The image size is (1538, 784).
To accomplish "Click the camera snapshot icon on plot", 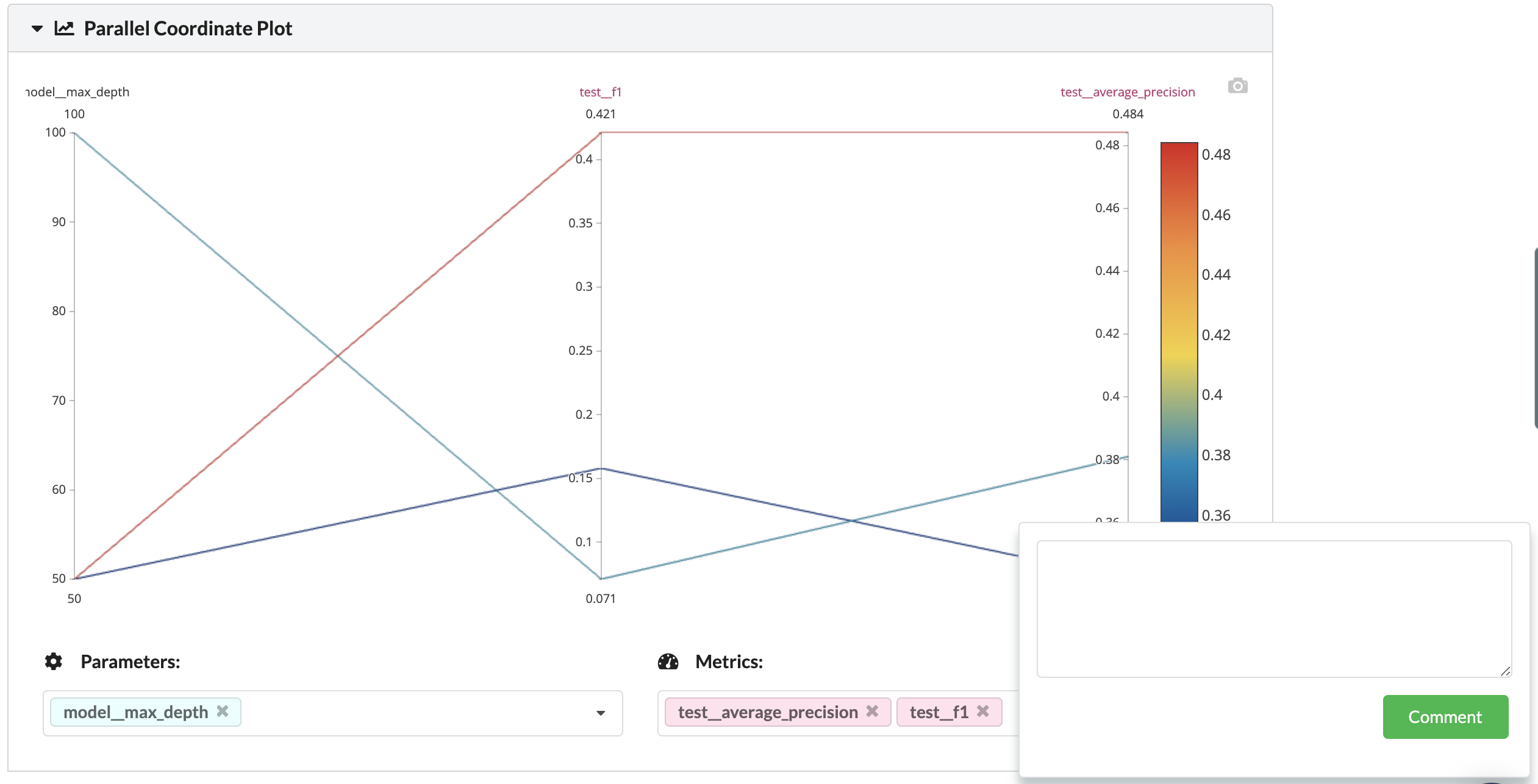I will [x=1237, y=86].
